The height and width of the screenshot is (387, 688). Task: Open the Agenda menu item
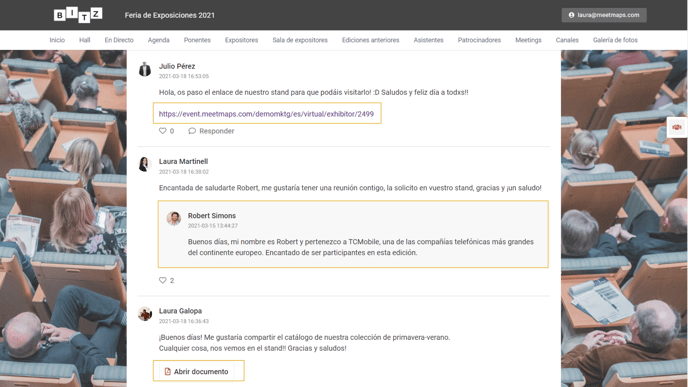point(158,40)
